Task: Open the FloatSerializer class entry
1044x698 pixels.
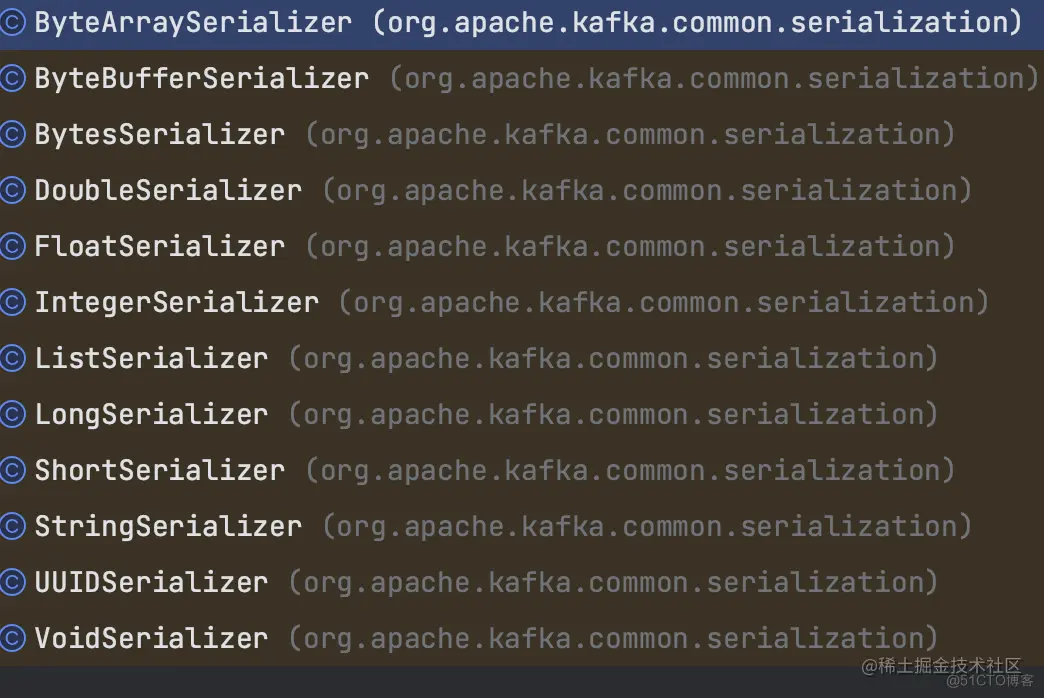Action: (x=522, y=246)
